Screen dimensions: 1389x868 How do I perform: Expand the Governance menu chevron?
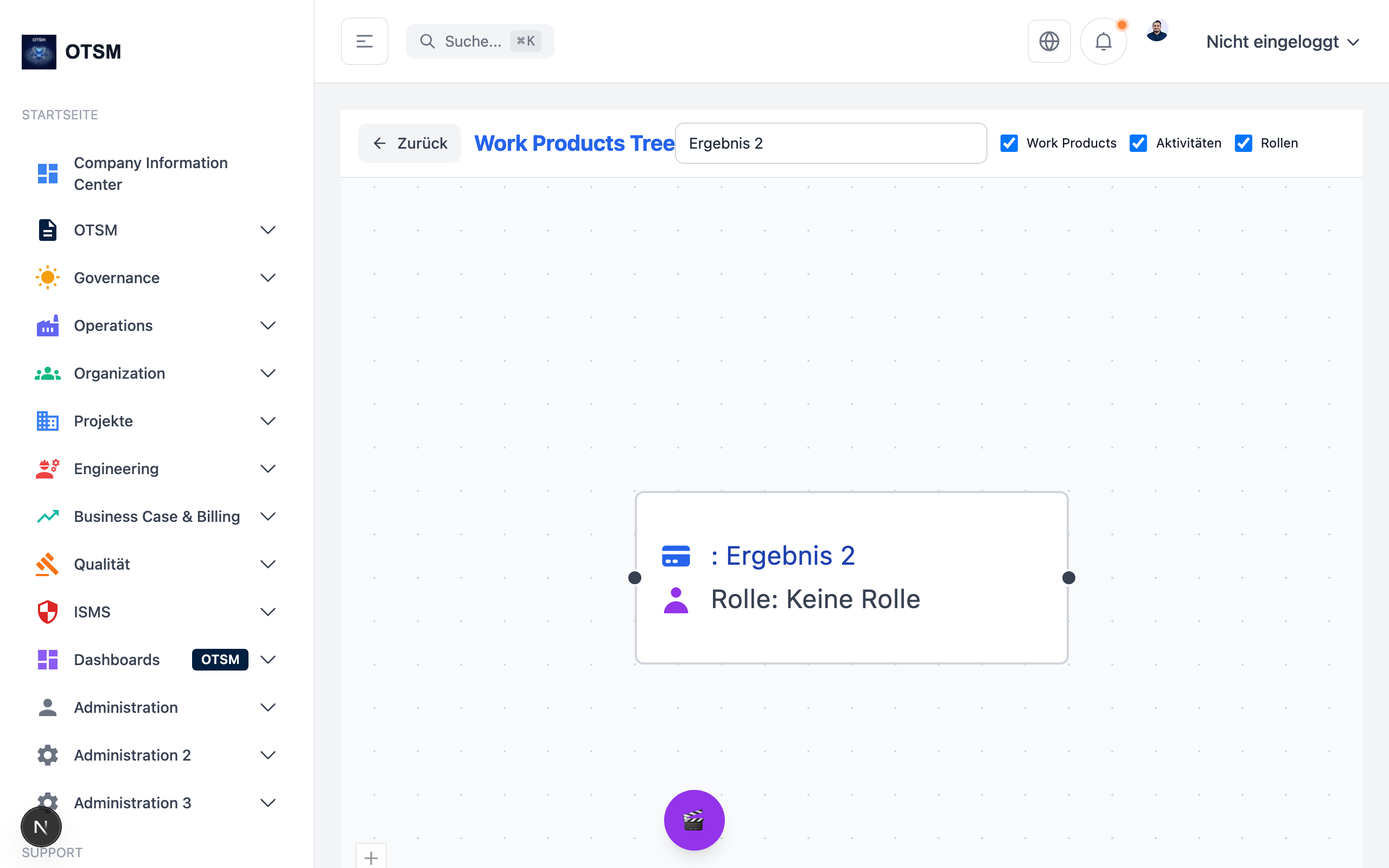point(267,278)
